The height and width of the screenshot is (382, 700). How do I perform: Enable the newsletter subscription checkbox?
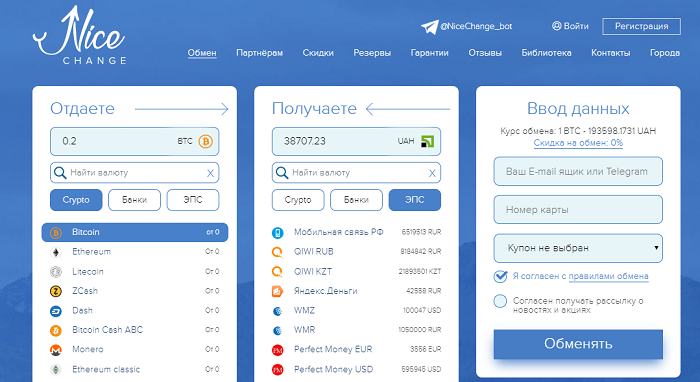(500, 301)
